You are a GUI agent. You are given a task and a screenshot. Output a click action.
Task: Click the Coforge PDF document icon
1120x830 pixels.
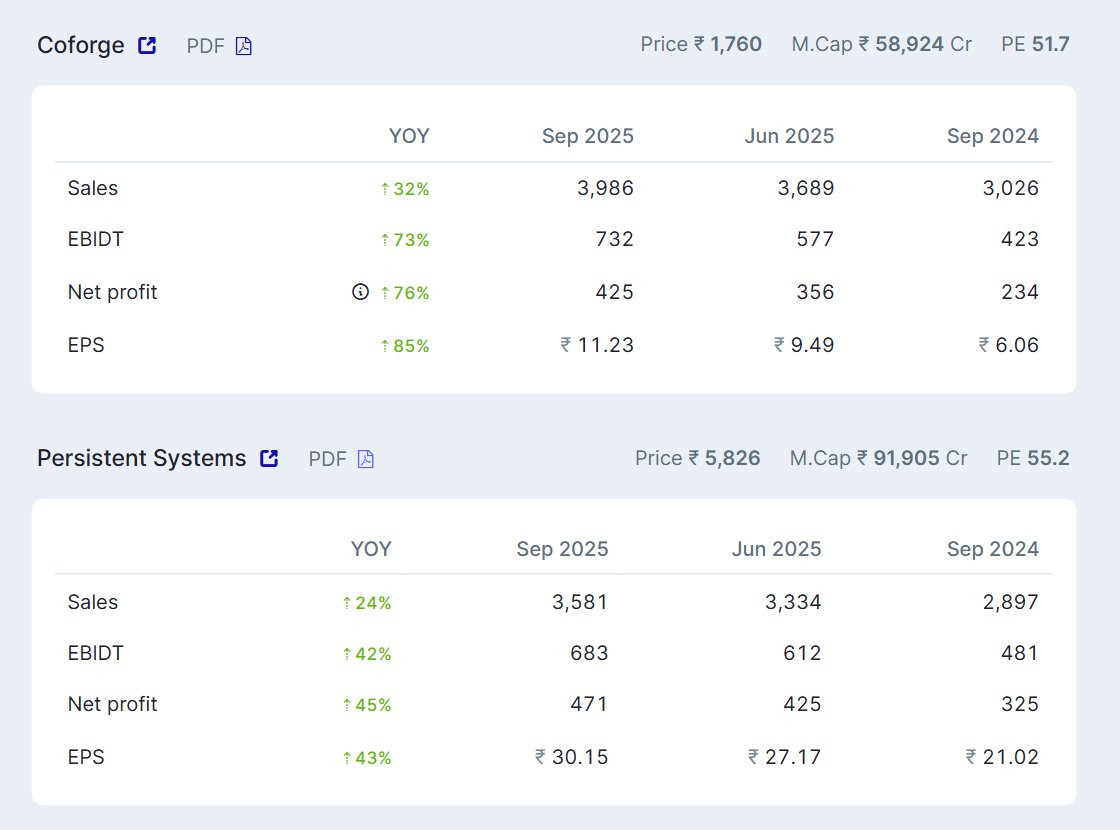pyautogui.click(x=244, y=46)
